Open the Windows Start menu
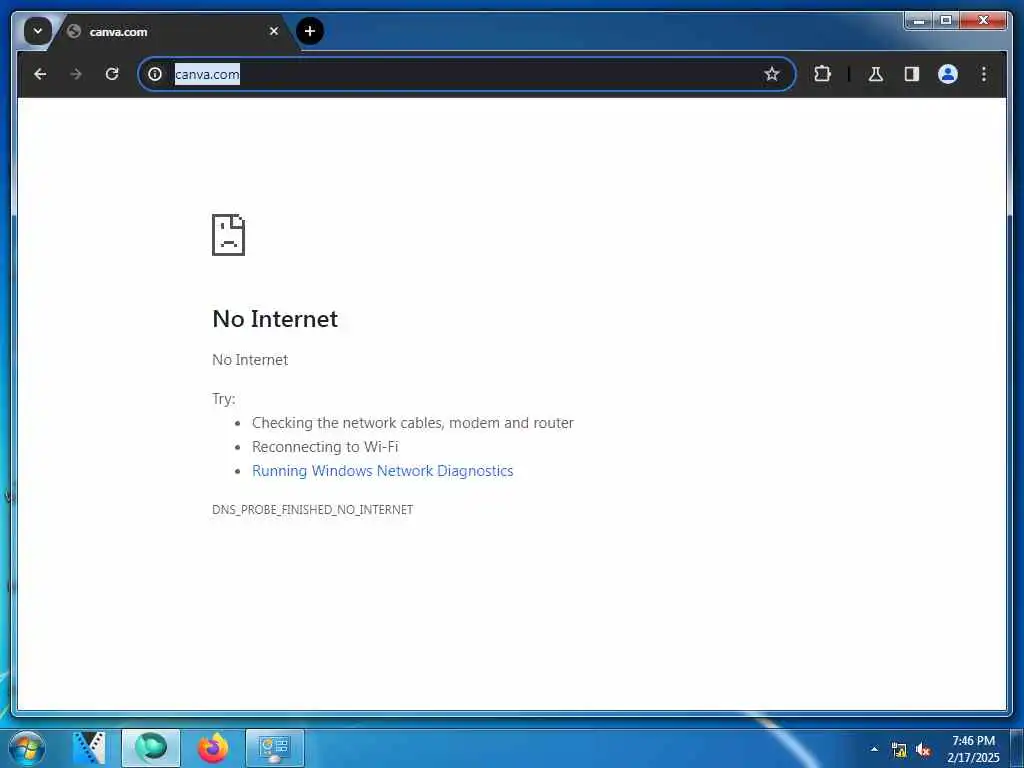1024x768 pixels. (27, 748)
